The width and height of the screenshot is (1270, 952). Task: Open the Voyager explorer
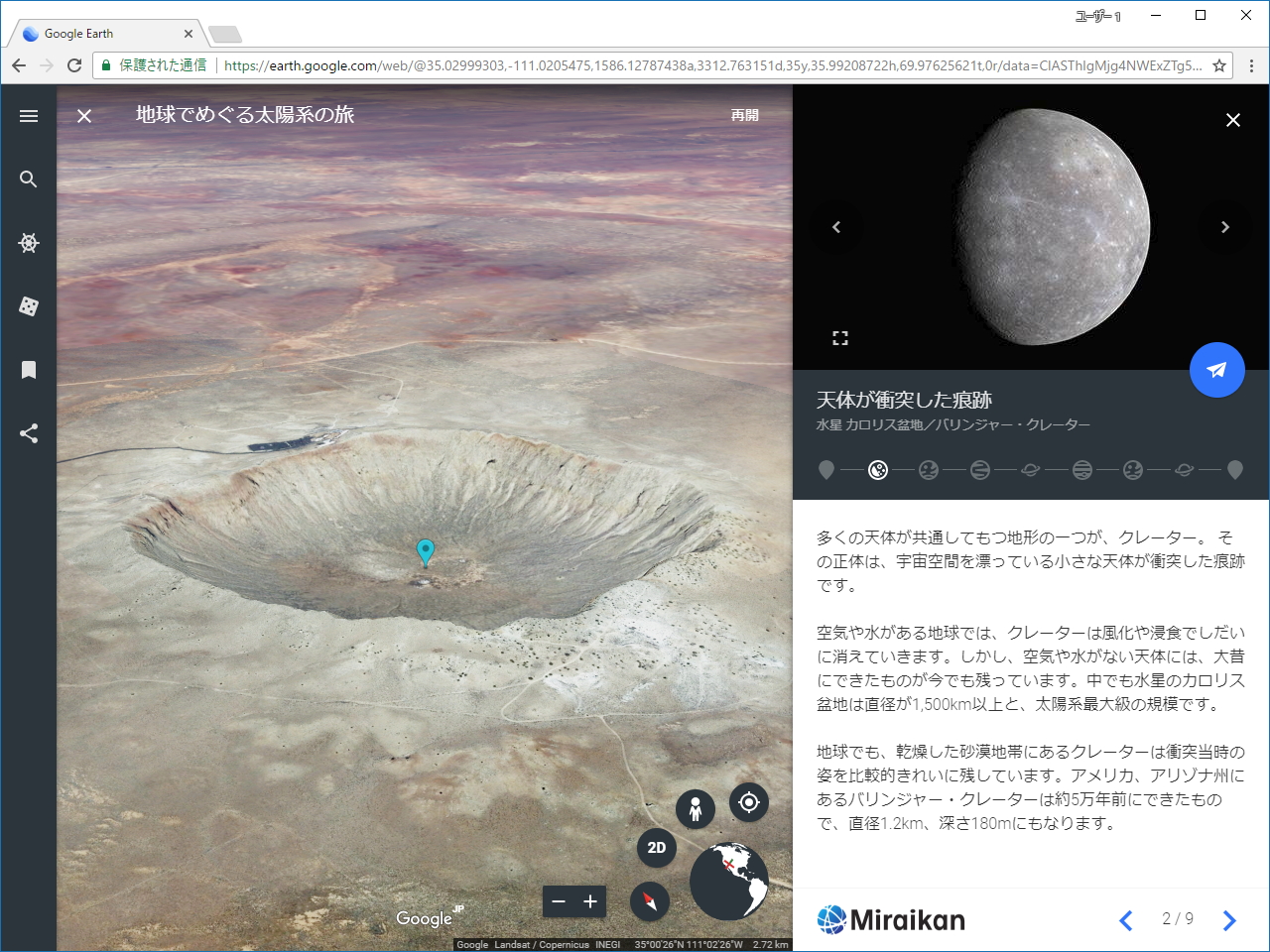28,243
